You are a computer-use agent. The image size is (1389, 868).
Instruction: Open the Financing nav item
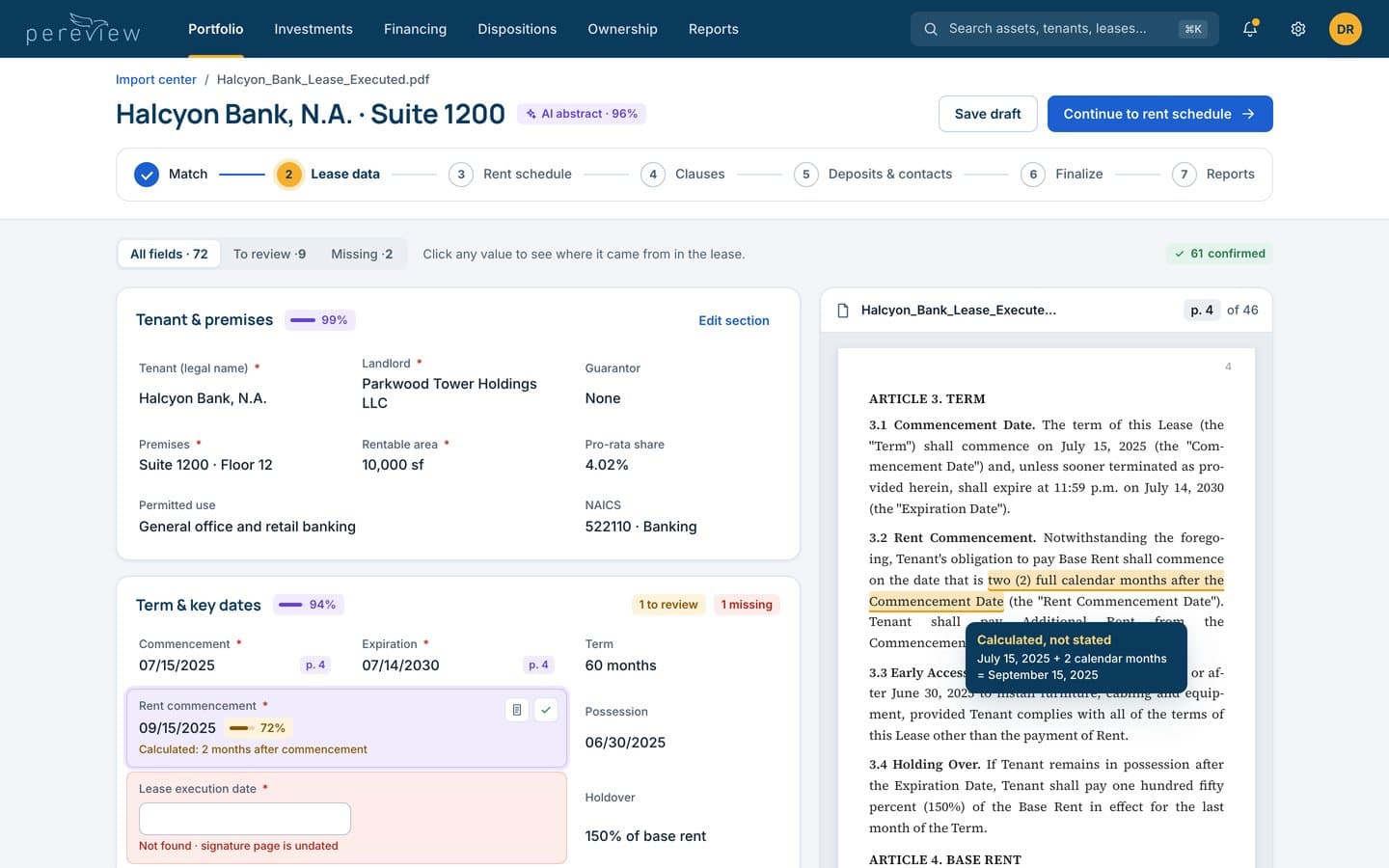(x=415, y=29)
